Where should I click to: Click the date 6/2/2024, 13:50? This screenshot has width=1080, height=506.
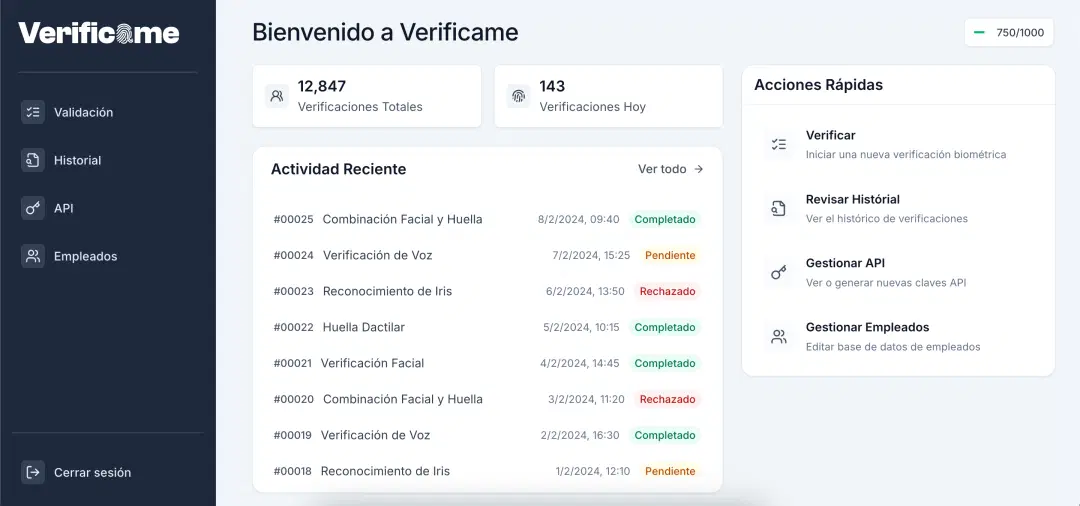click(x=585, y=291)
